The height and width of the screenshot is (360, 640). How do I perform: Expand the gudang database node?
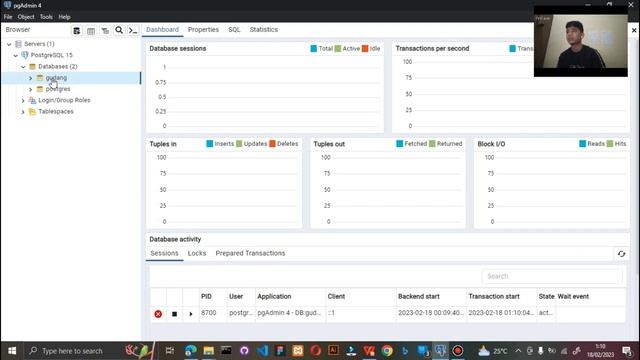point(30,78)
